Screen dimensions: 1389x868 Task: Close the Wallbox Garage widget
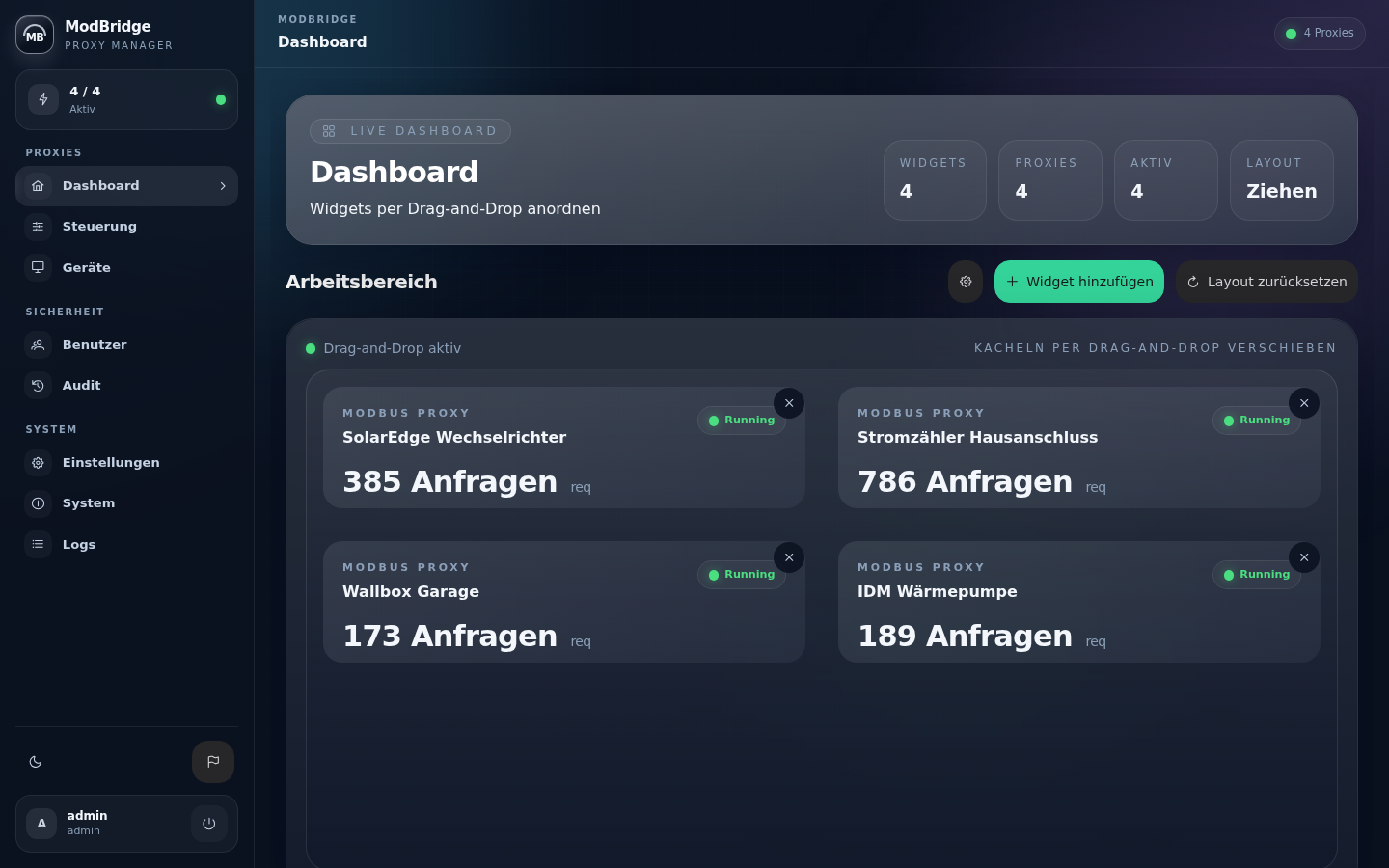point(789,557)
